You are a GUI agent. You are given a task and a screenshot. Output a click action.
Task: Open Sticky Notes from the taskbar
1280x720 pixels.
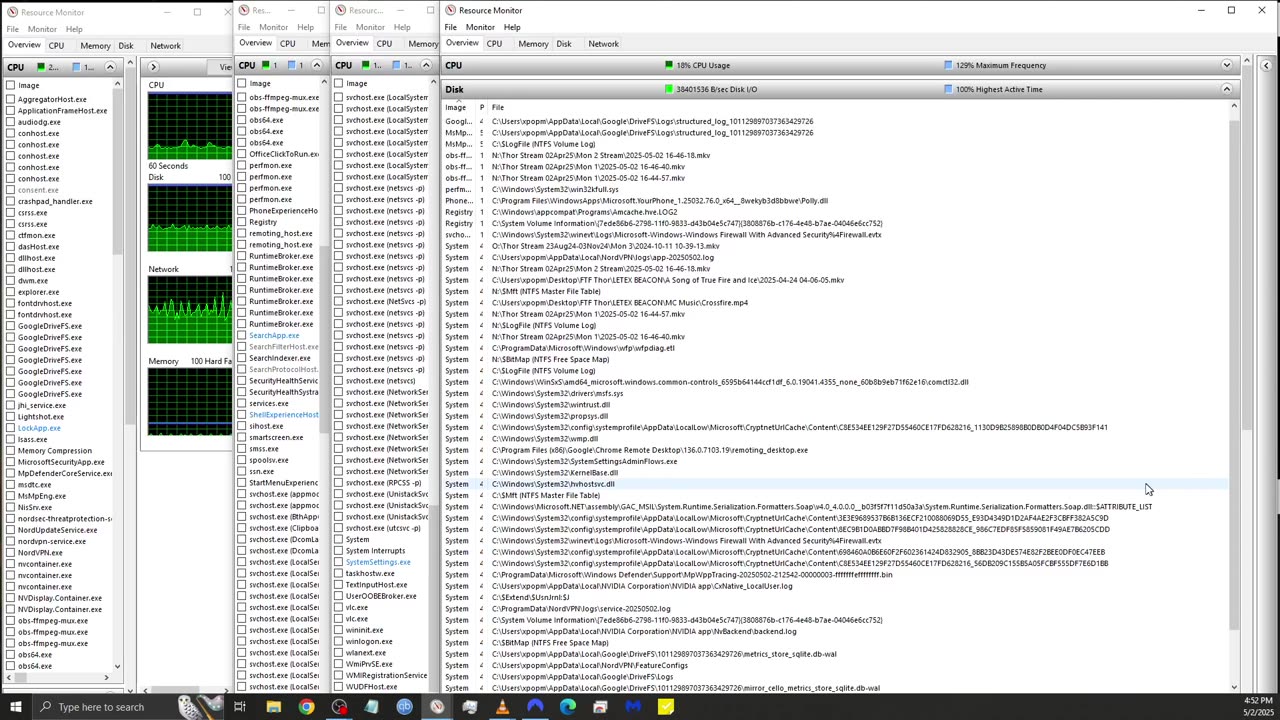coord(666,707)
